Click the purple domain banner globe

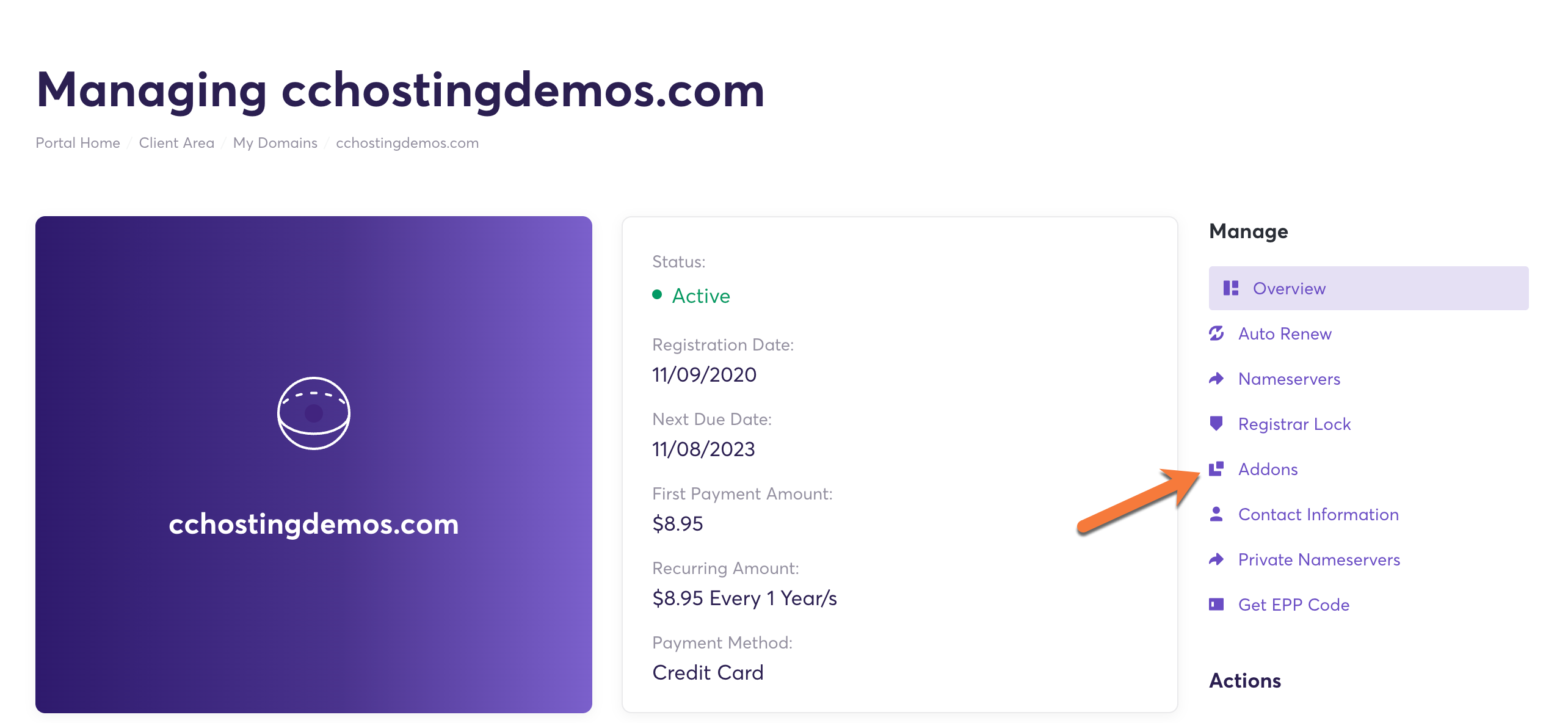[x=314, y=413]
